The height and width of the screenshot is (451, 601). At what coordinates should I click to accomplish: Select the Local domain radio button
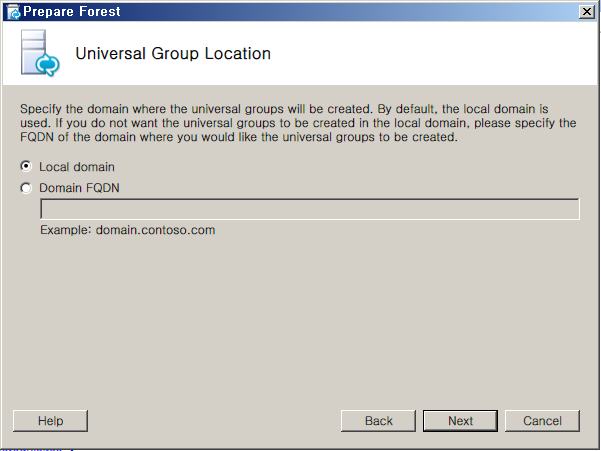point(26,166)
